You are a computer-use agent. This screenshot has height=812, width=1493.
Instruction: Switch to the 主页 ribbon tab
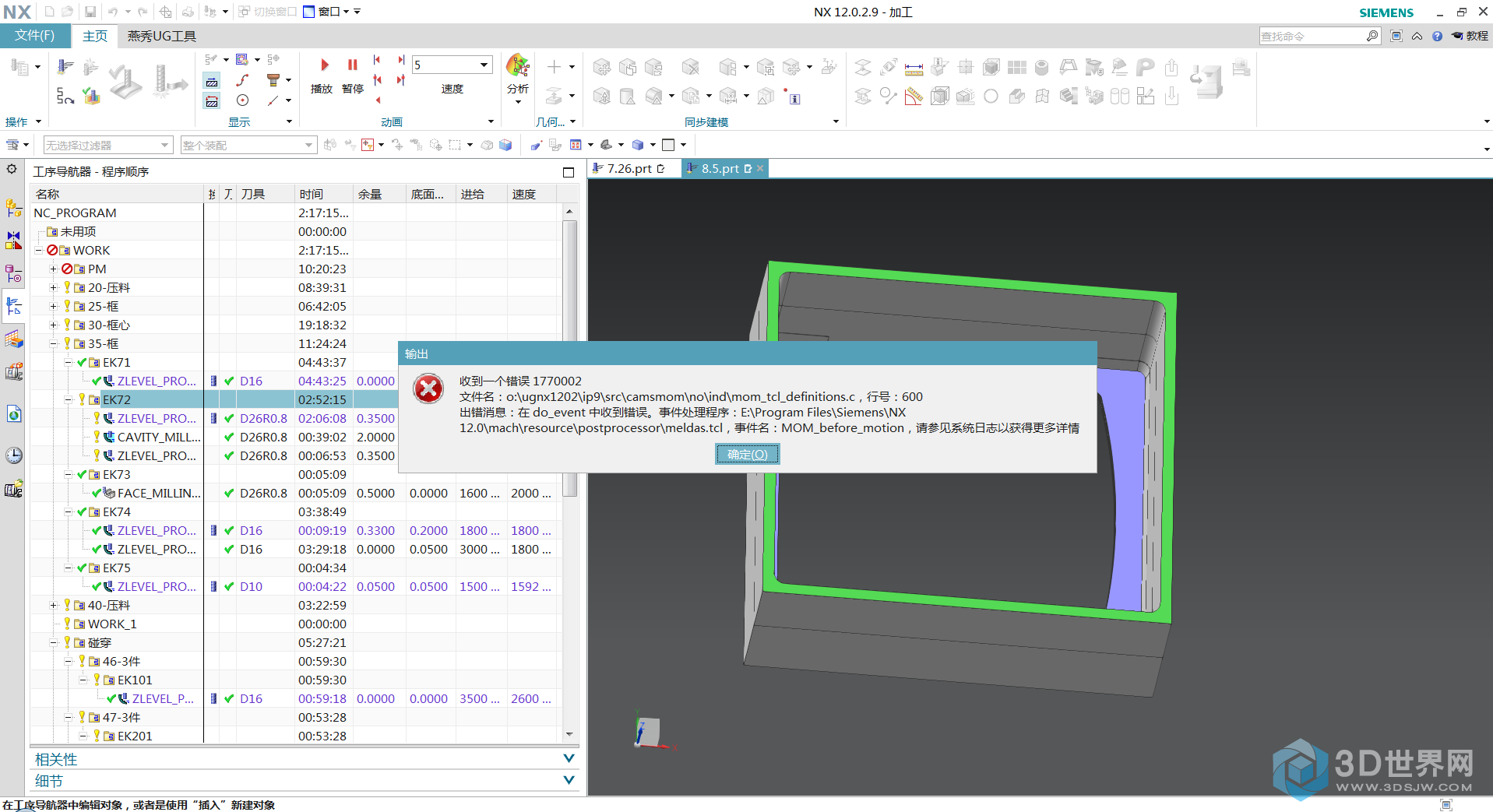point(95,36)
